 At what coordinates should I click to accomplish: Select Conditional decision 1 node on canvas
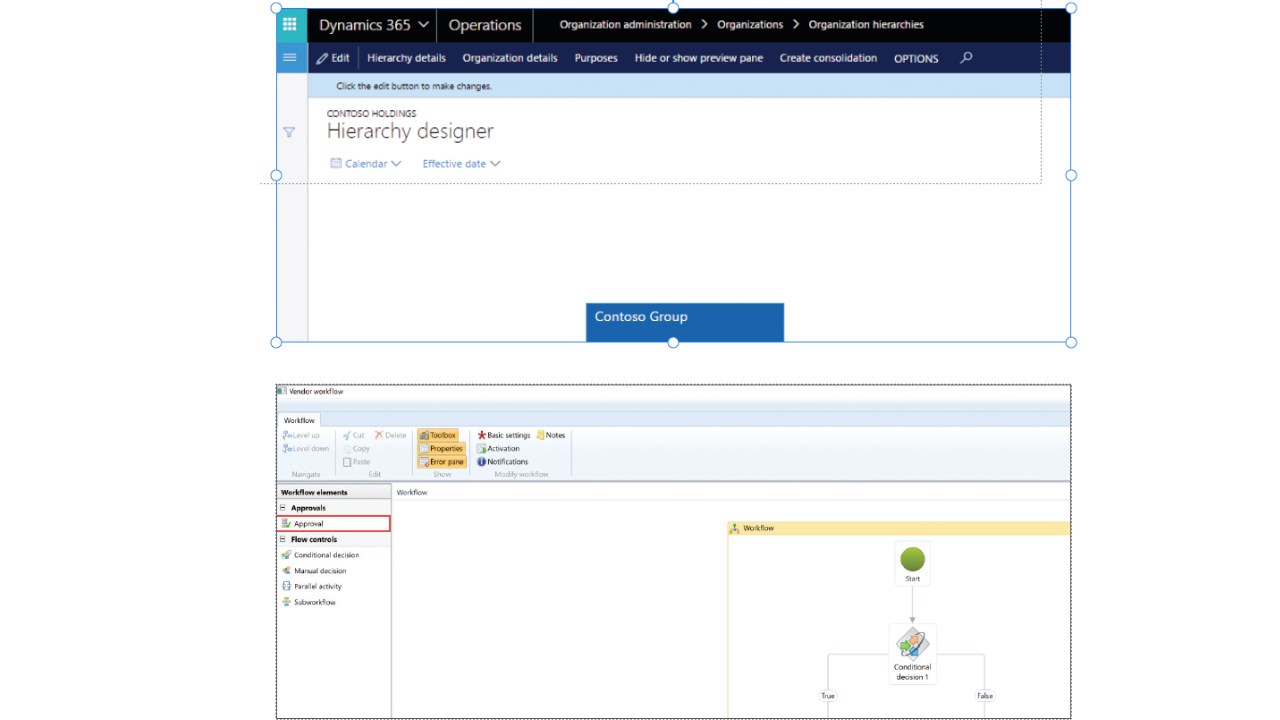pyautogui.click(x=912, y=654)
